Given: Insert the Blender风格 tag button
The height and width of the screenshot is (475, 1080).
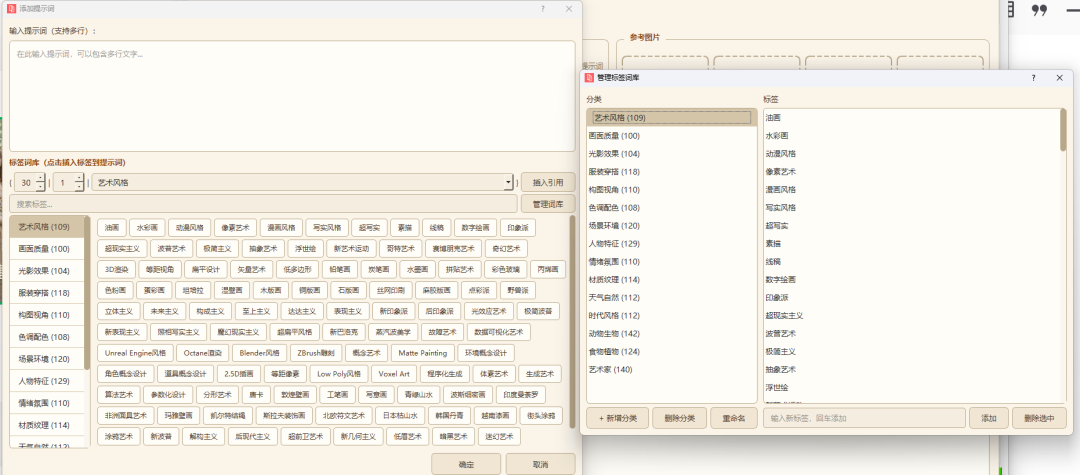Looking at the screenshot, I should 259,353.
